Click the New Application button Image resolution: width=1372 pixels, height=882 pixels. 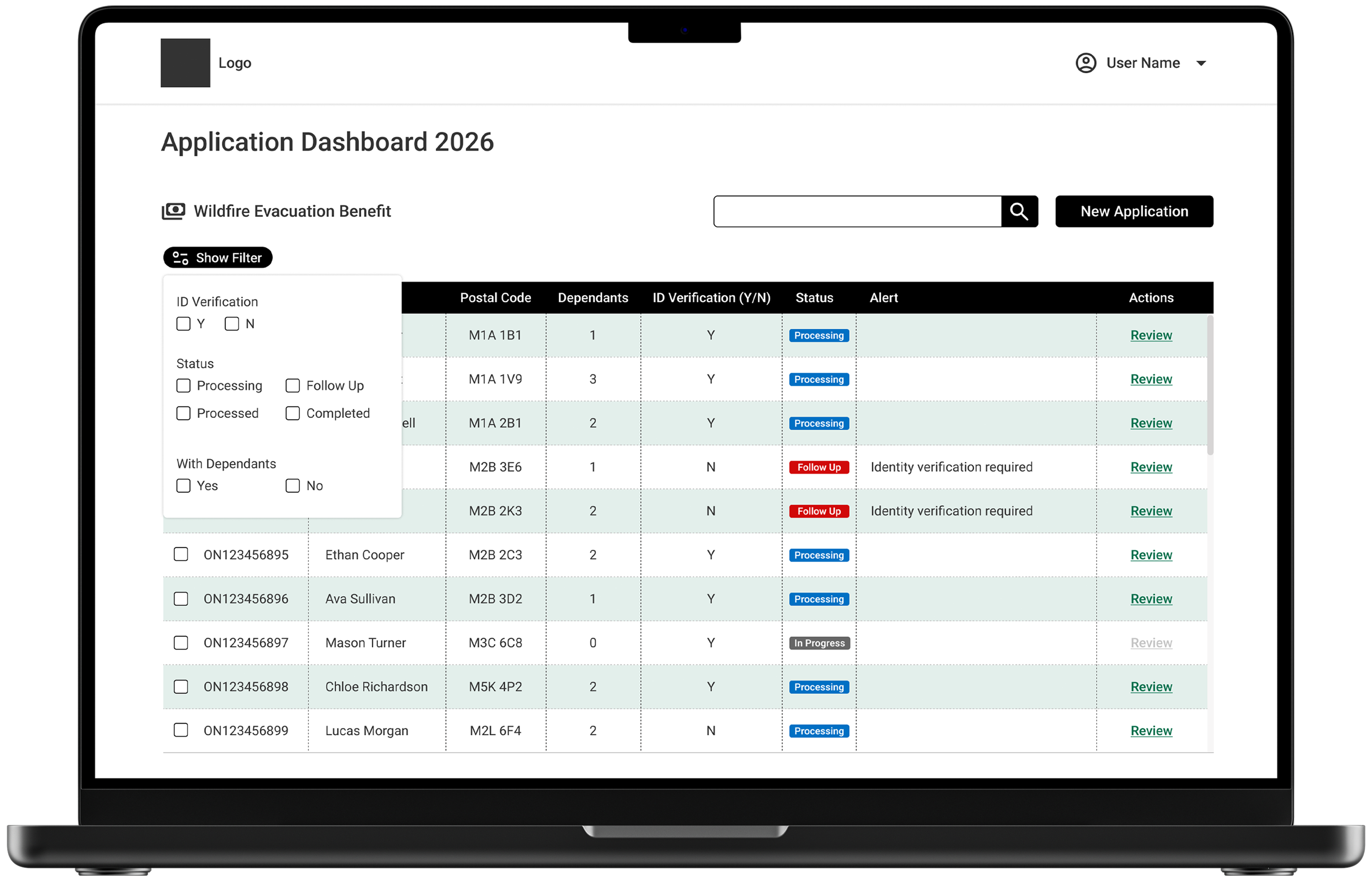point(1134,211)
